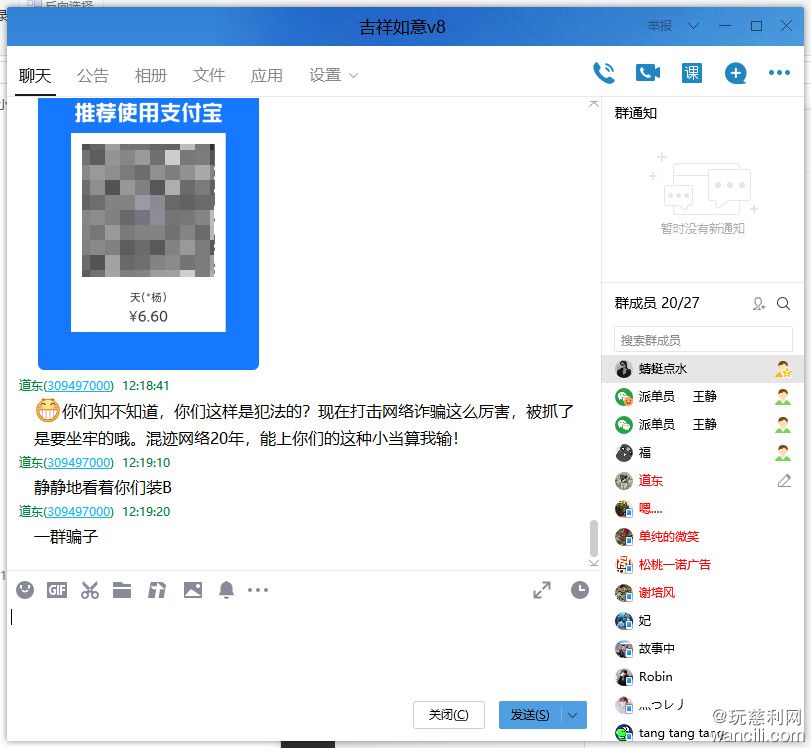Open the emoji picker
This screenshot has height=748, width=811.
click(25, 590)
